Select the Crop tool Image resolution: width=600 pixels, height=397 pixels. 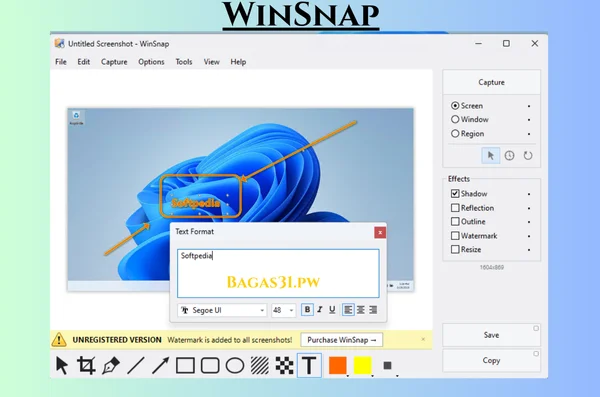coord(86,365)
